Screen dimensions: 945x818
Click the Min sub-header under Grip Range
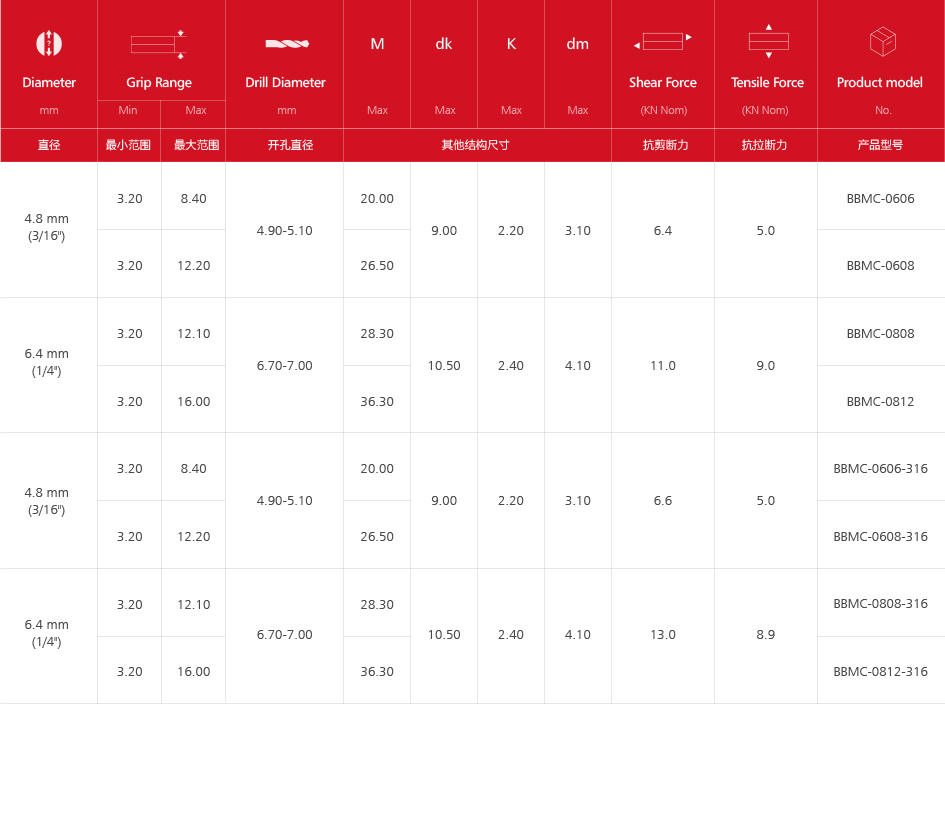pos(128,110)
